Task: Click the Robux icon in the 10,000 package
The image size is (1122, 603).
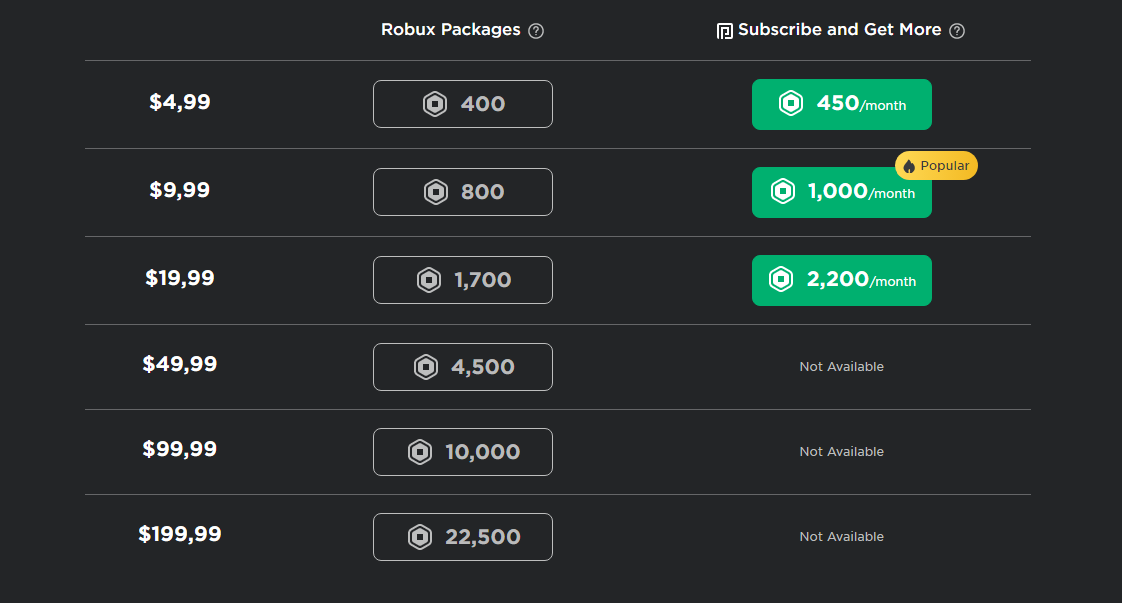Action: tap(420, 452)
